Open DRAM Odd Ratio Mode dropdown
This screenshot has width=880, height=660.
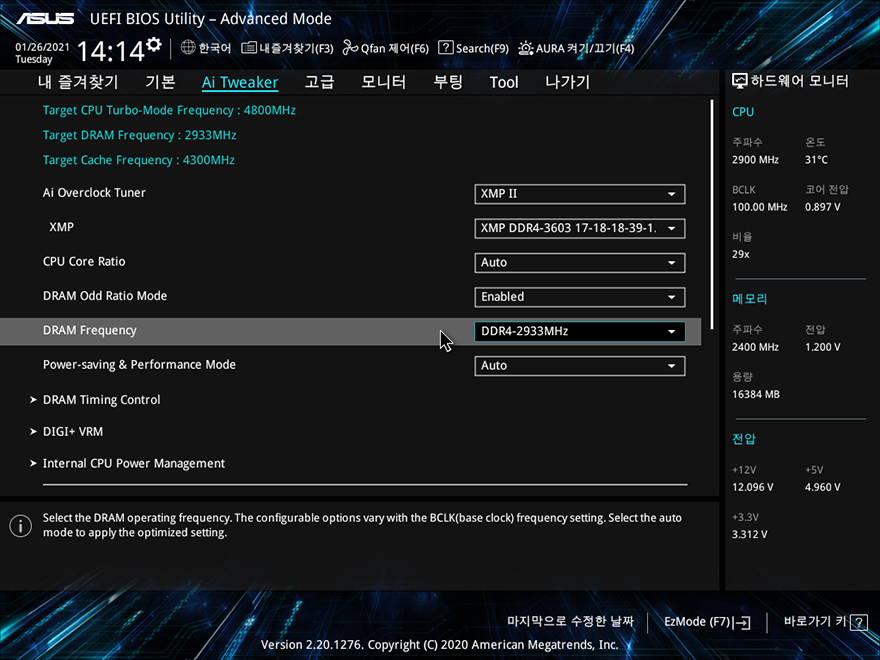(x=580, y=297)
